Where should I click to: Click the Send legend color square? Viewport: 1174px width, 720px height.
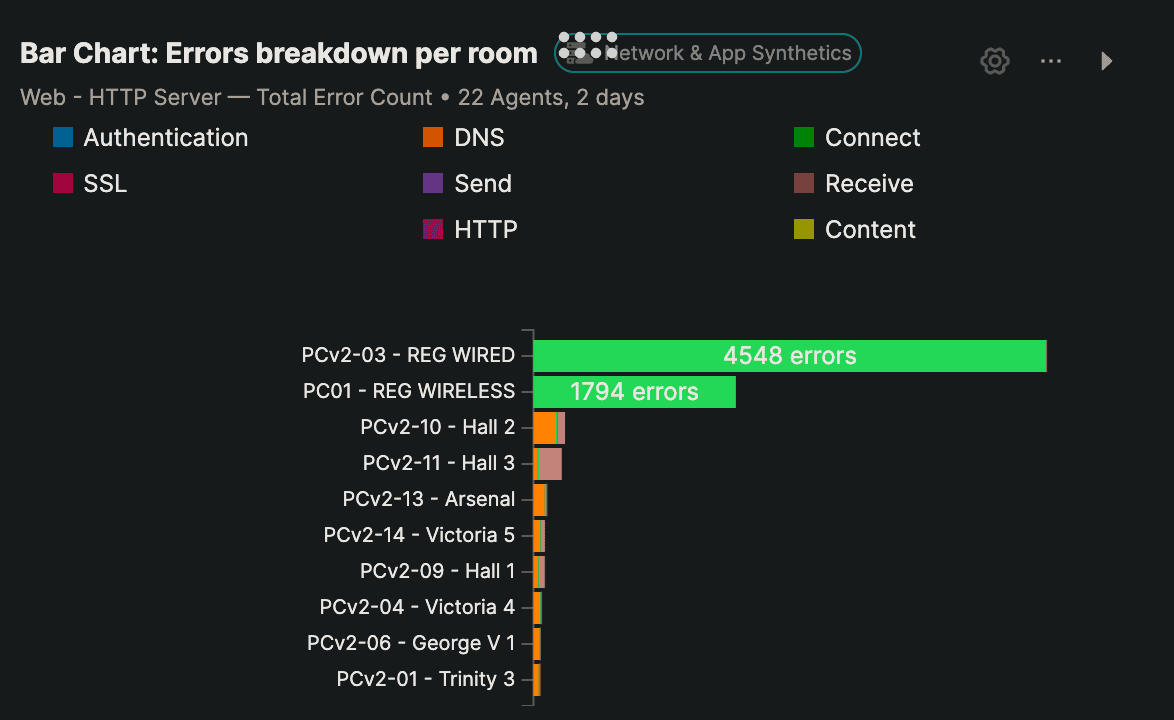click(433, 184)
